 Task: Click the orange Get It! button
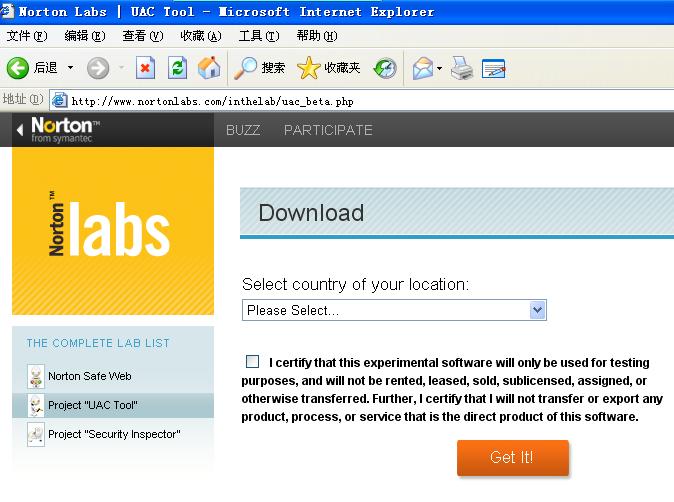click(513, 457)
